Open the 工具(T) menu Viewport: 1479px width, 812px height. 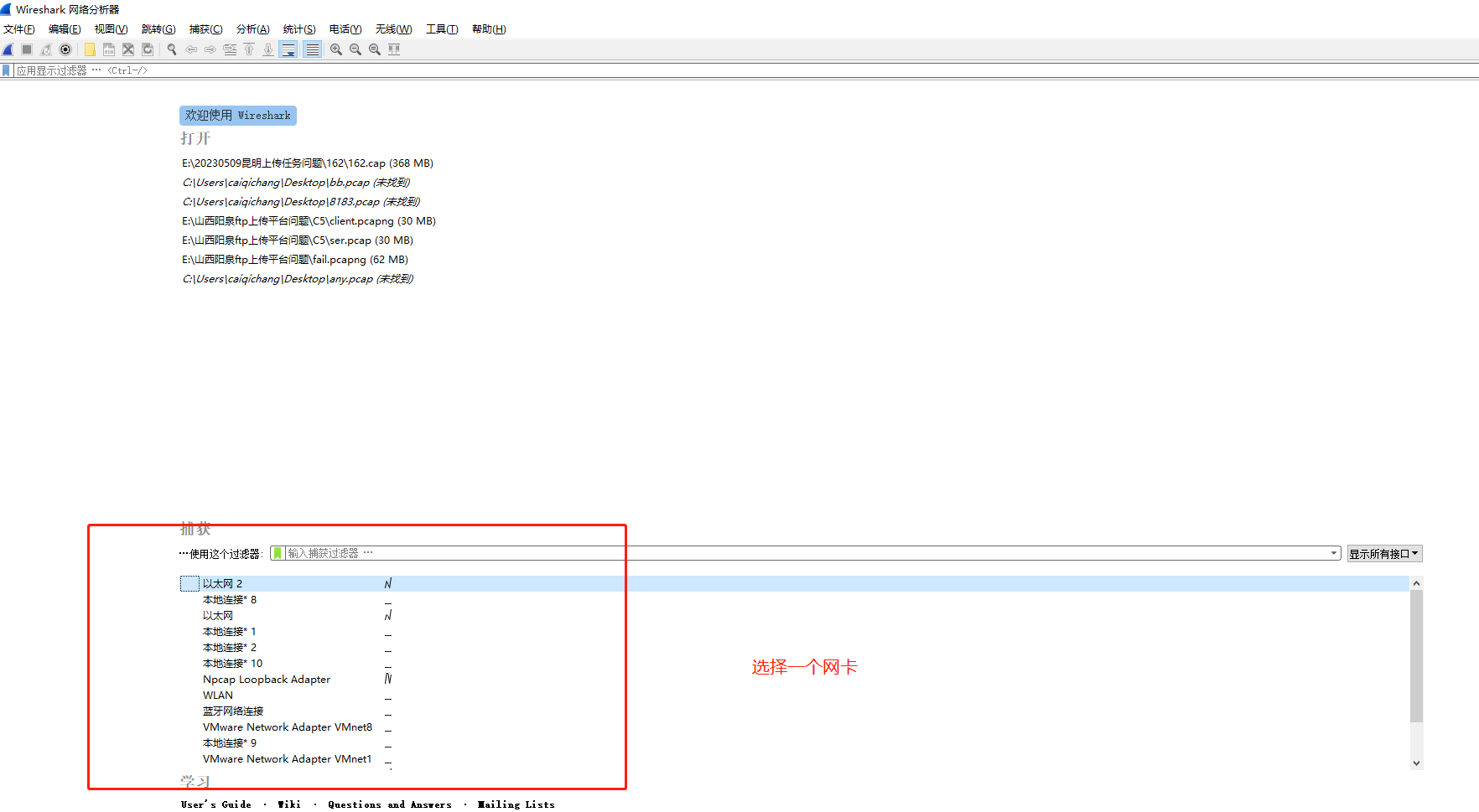click(x=442, y=29)
